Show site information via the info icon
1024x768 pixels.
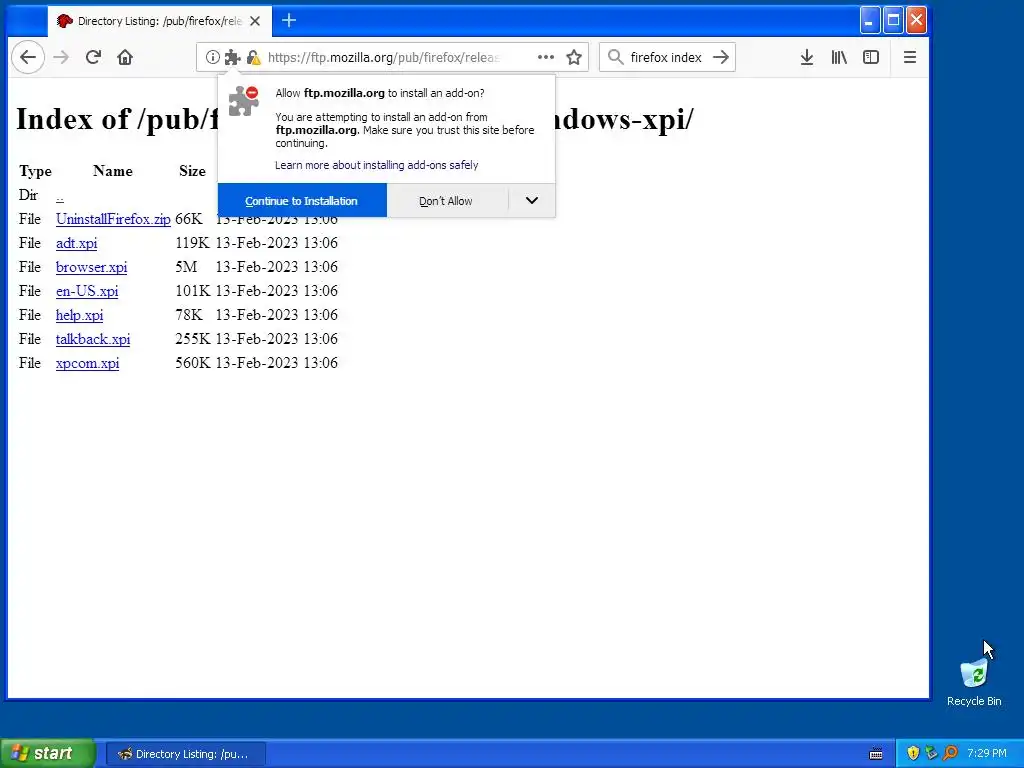[212, 57]
